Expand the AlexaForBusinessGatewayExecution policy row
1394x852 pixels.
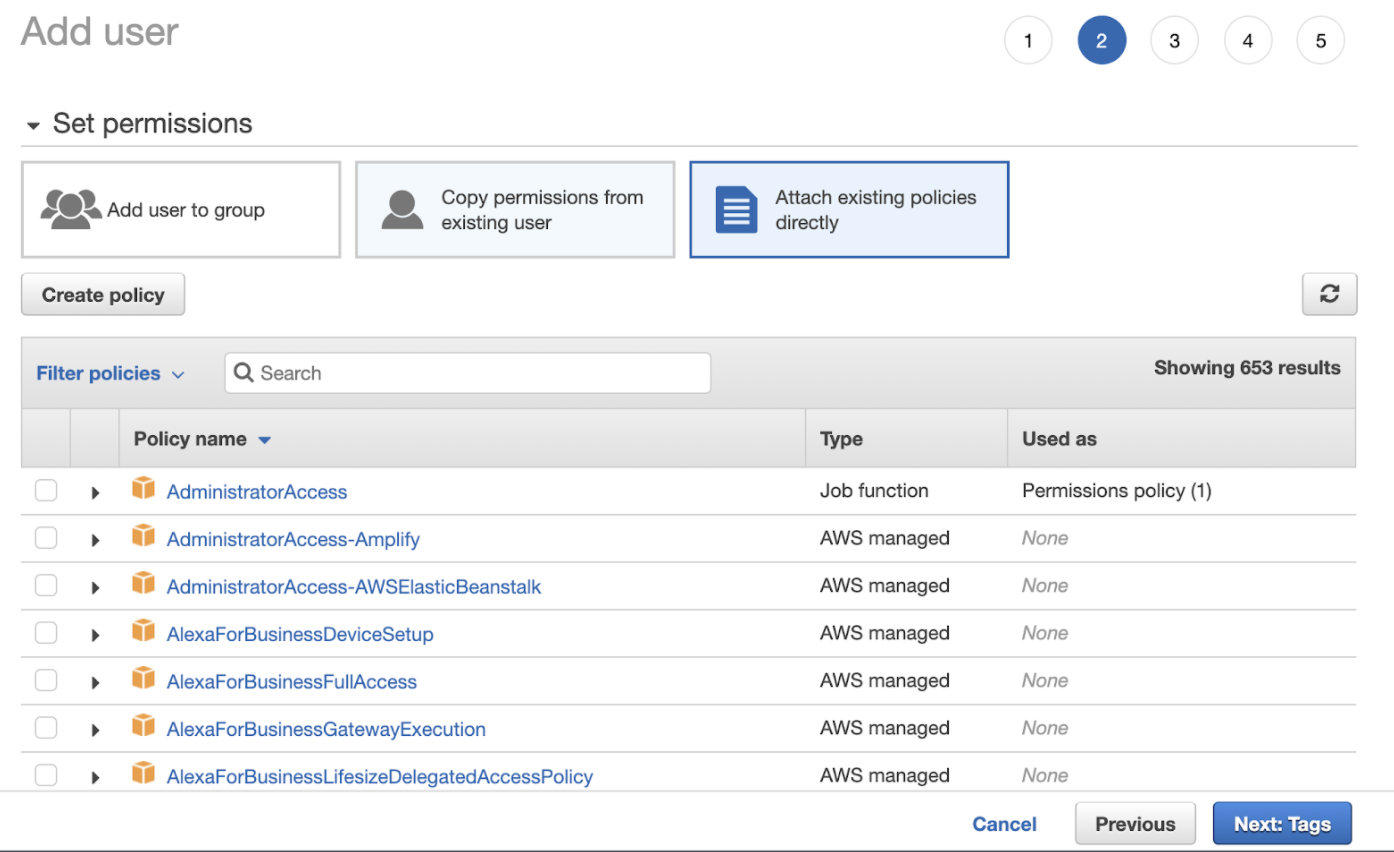click(x=96, y=730)
